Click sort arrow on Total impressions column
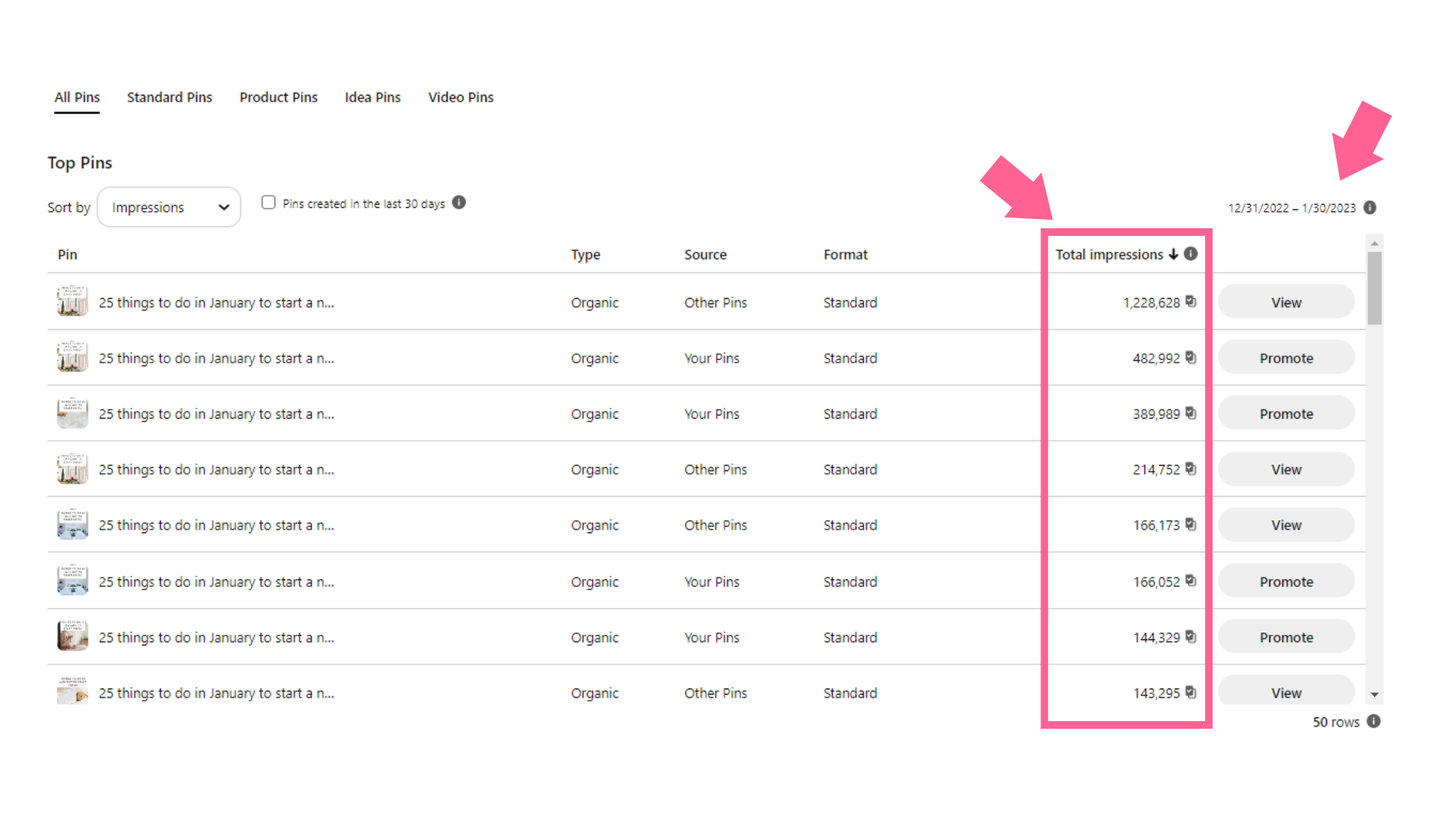Image resolution: width=1456 pixels, height=819 pixels. click(1173, 254)
